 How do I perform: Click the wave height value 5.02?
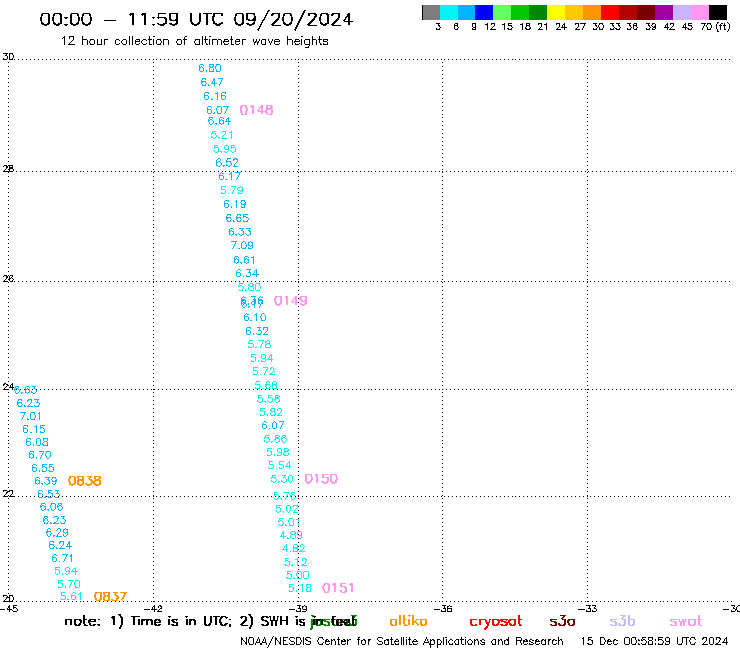287,509
